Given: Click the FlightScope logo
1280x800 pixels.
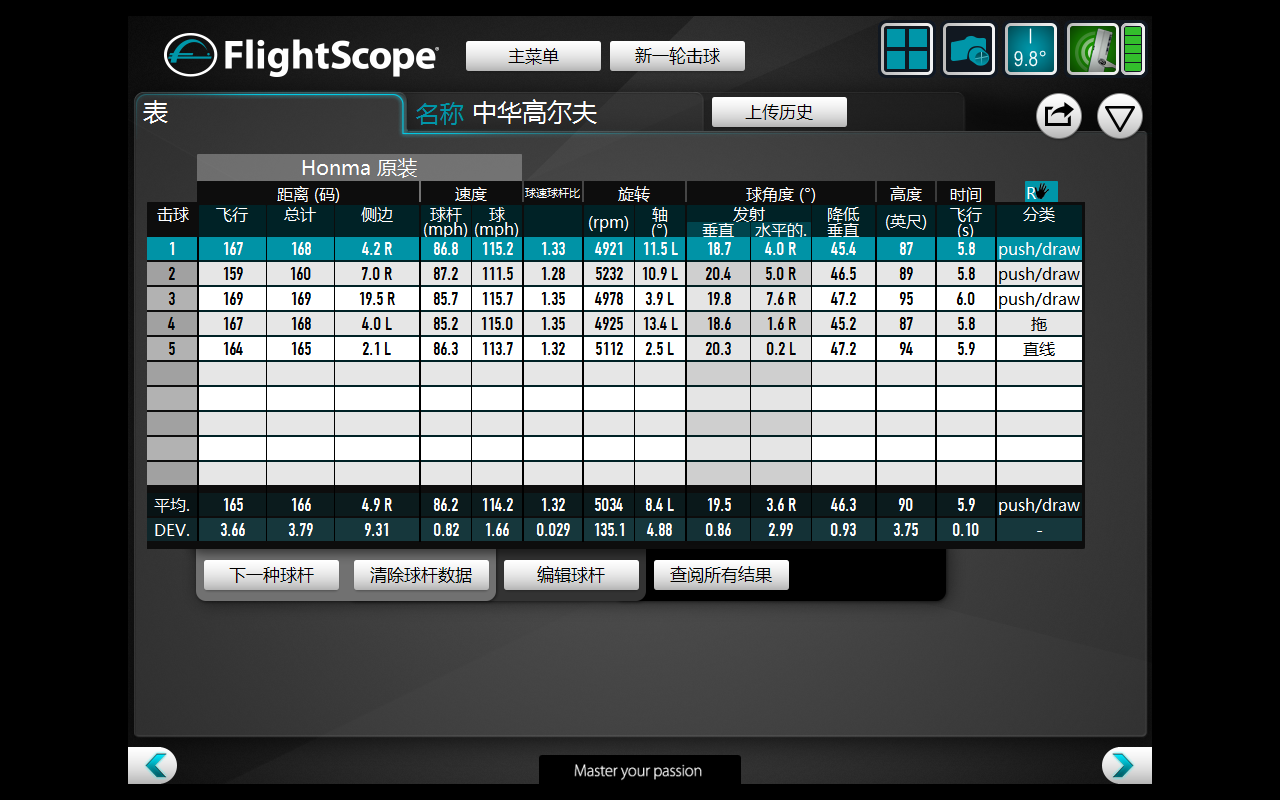Looking at the screenshot, I should click(301, 55).
